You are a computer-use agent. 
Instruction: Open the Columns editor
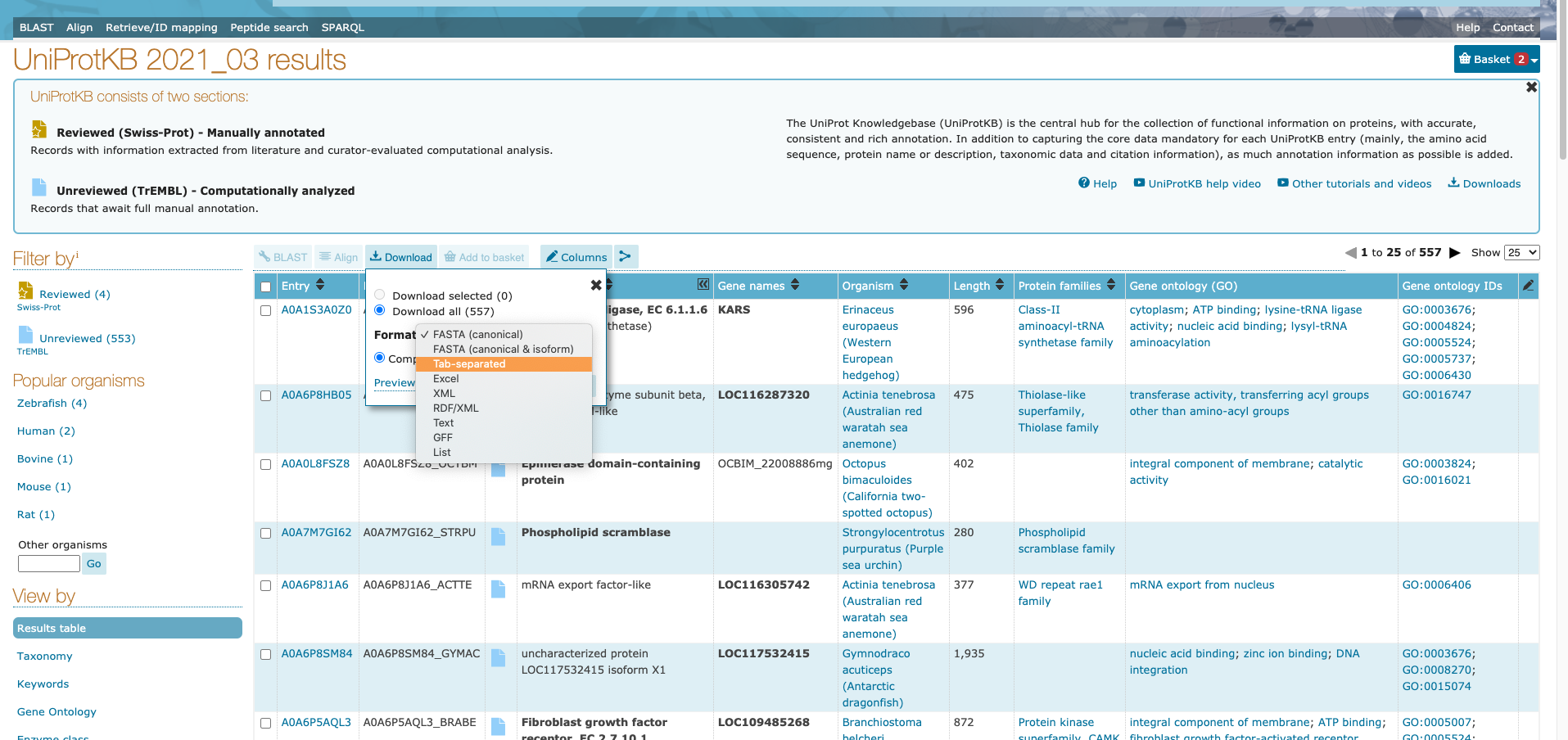coord(576,257)
